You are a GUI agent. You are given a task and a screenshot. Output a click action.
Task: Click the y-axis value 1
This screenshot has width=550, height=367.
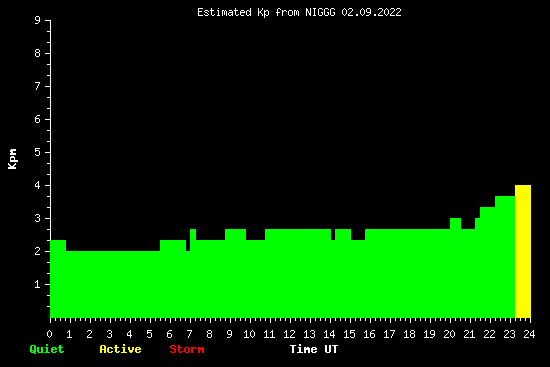point(38,284)
